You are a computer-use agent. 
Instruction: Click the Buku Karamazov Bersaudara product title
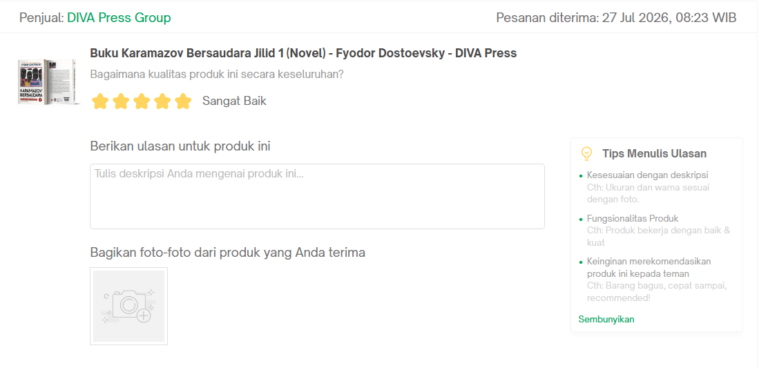point(303,53)
